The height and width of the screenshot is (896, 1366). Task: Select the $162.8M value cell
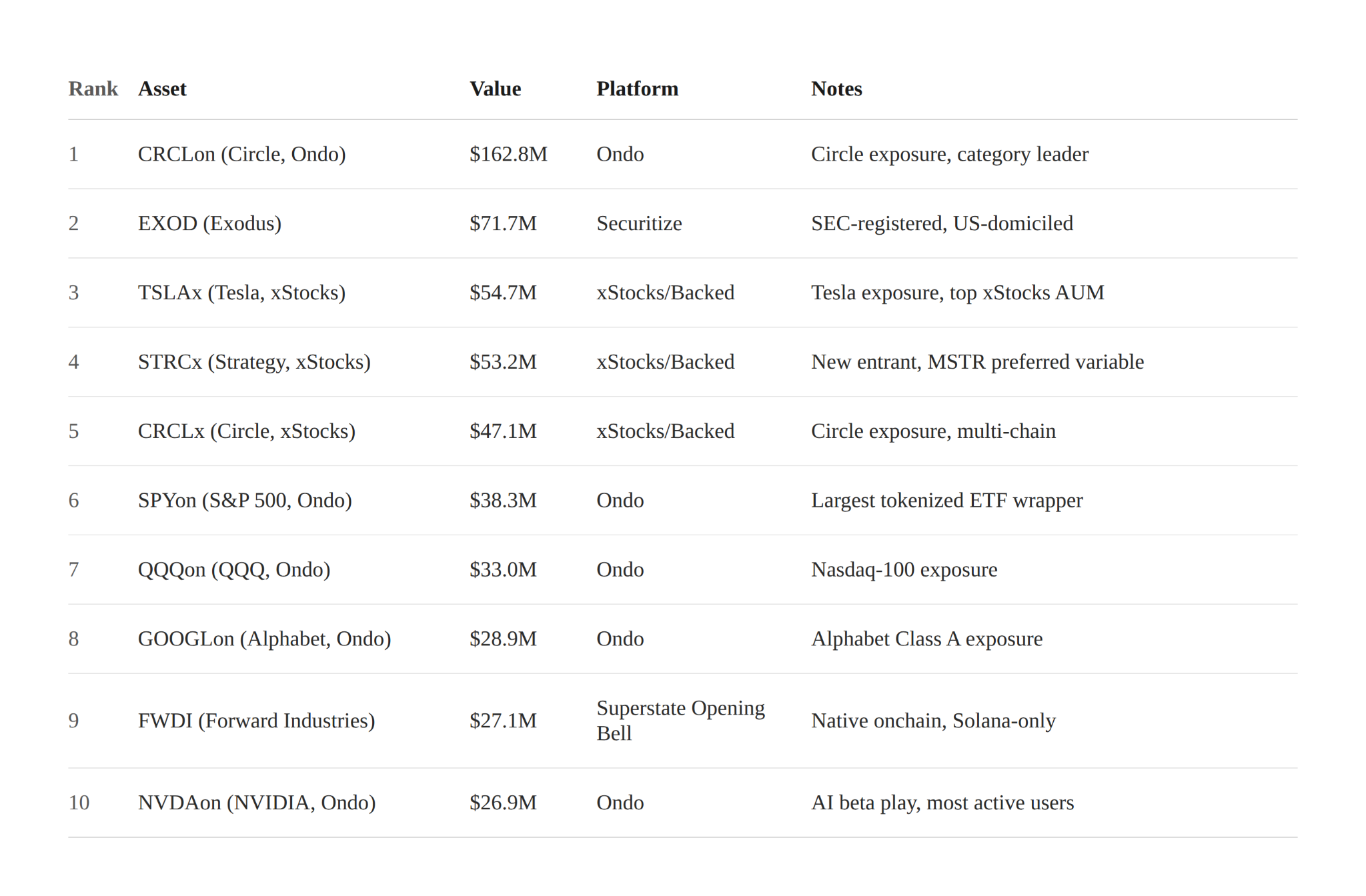tap(508, 154)
